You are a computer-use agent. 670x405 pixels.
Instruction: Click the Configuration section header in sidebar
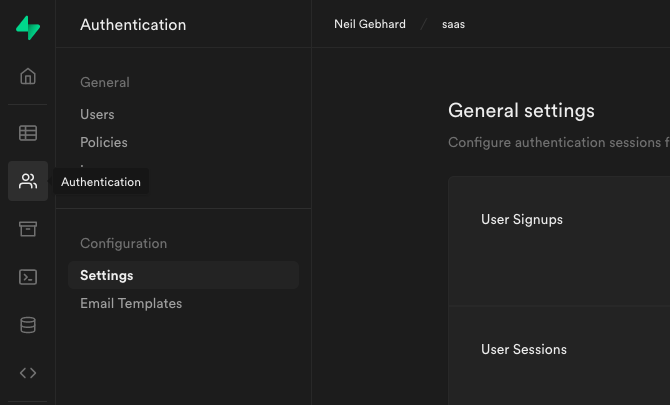(123, 244)
